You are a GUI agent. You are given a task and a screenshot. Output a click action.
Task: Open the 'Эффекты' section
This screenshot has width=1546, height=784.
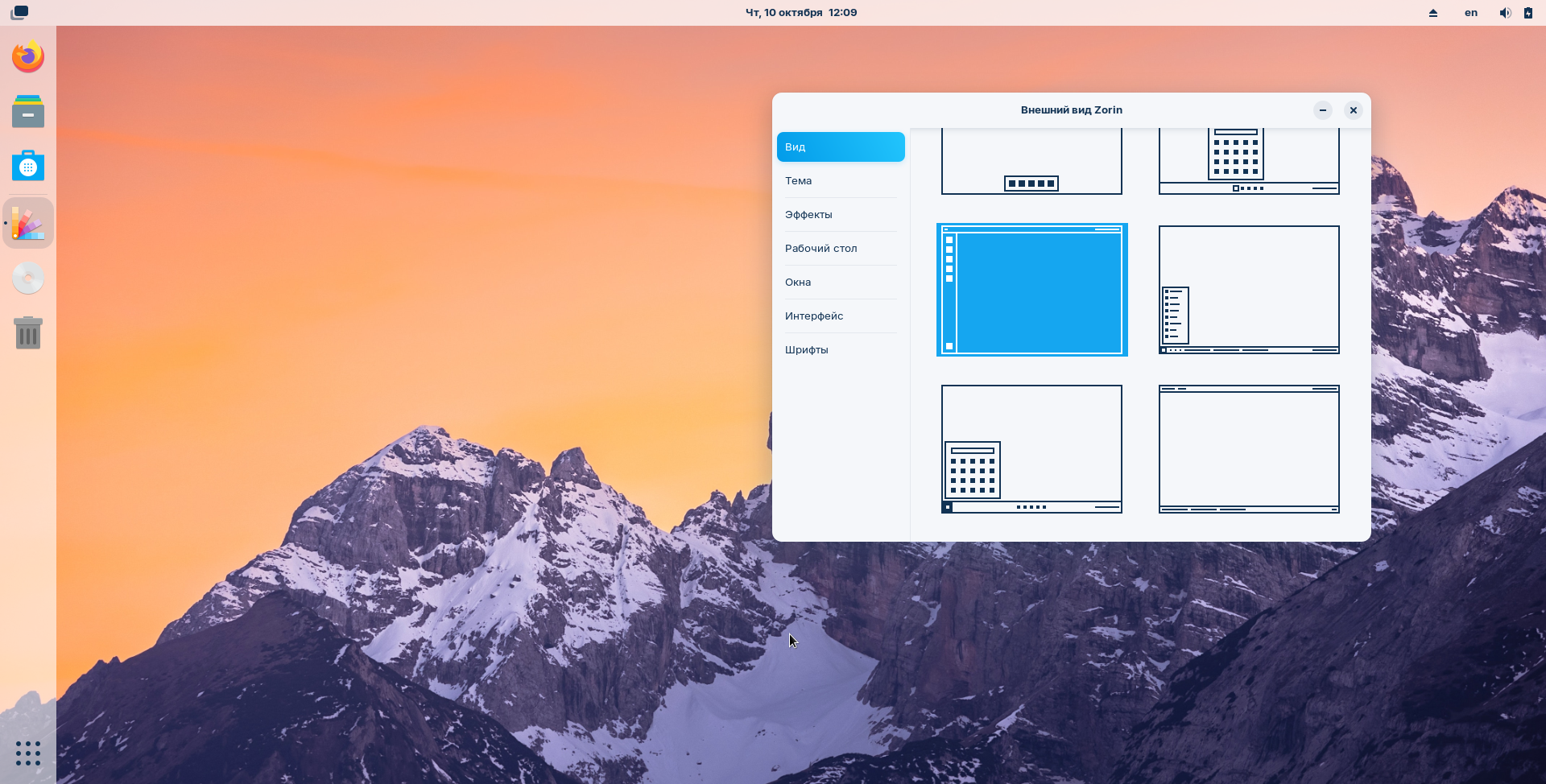841,214
